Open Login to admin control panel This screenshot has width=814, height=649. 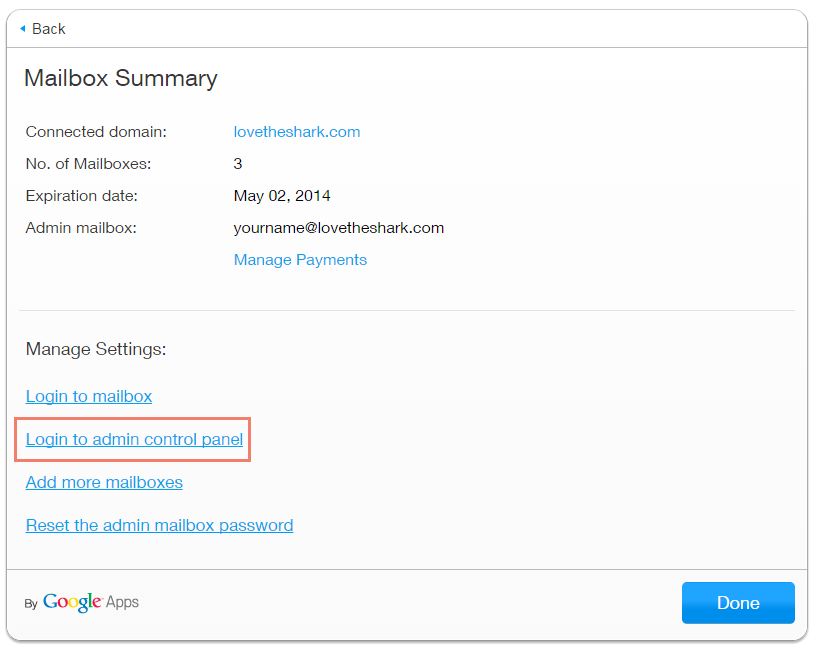click(x=134, y=439)
